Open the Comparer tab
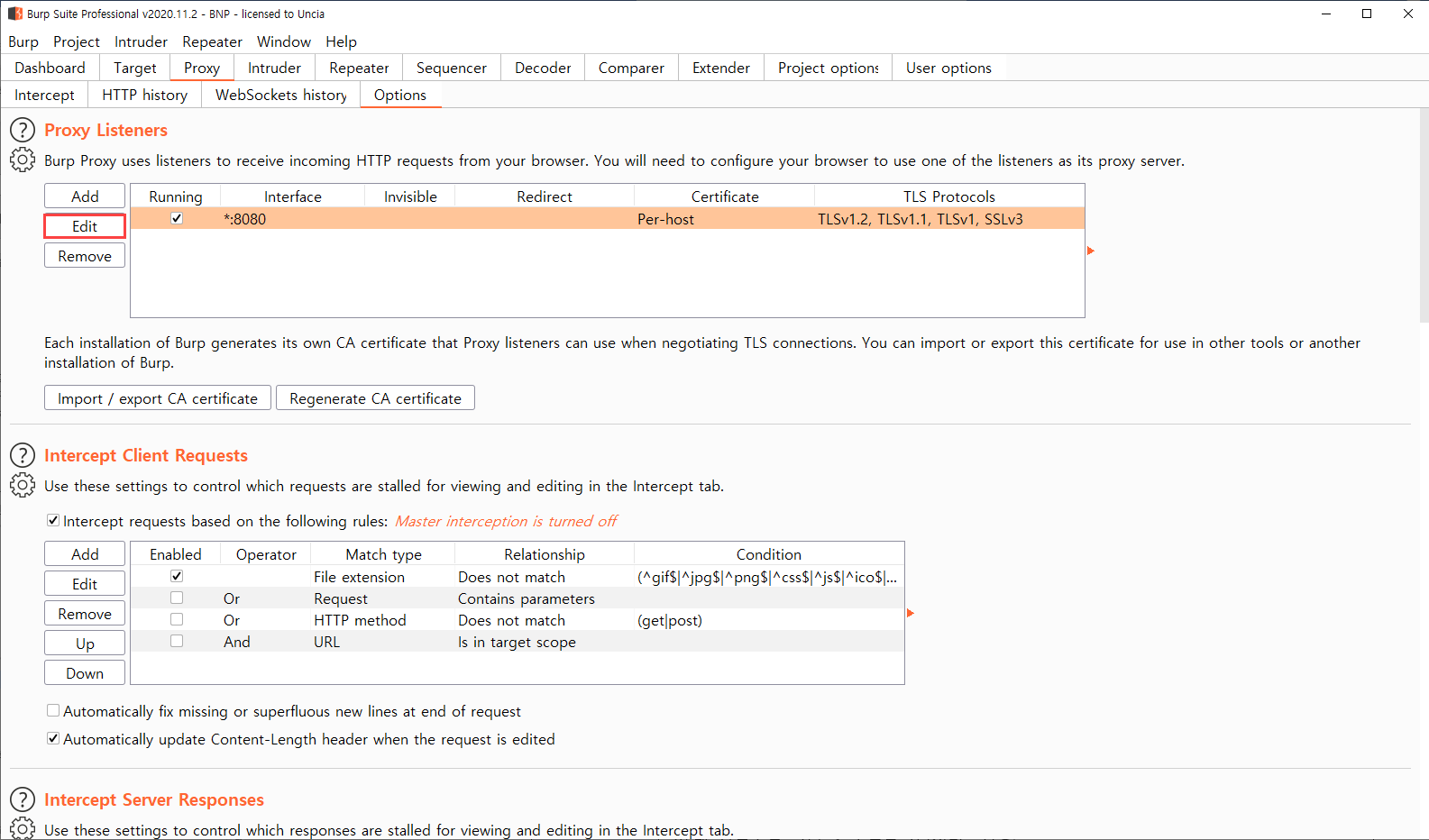Screen dimensions: 1429x840 [x=631, y=68]
